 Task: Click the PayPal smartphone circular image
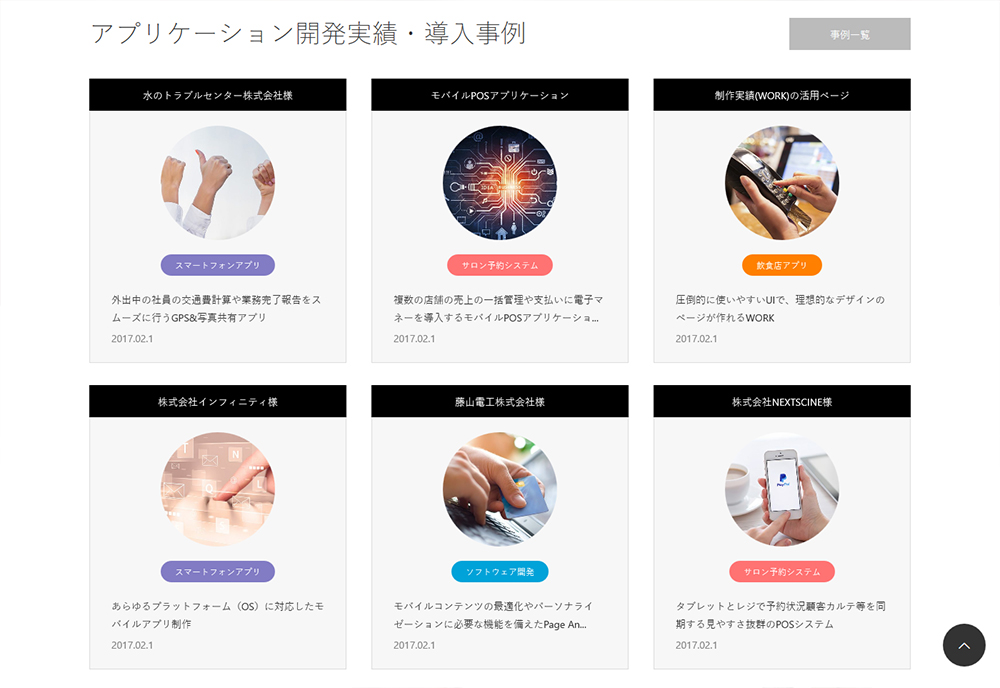tap(782, 489)
